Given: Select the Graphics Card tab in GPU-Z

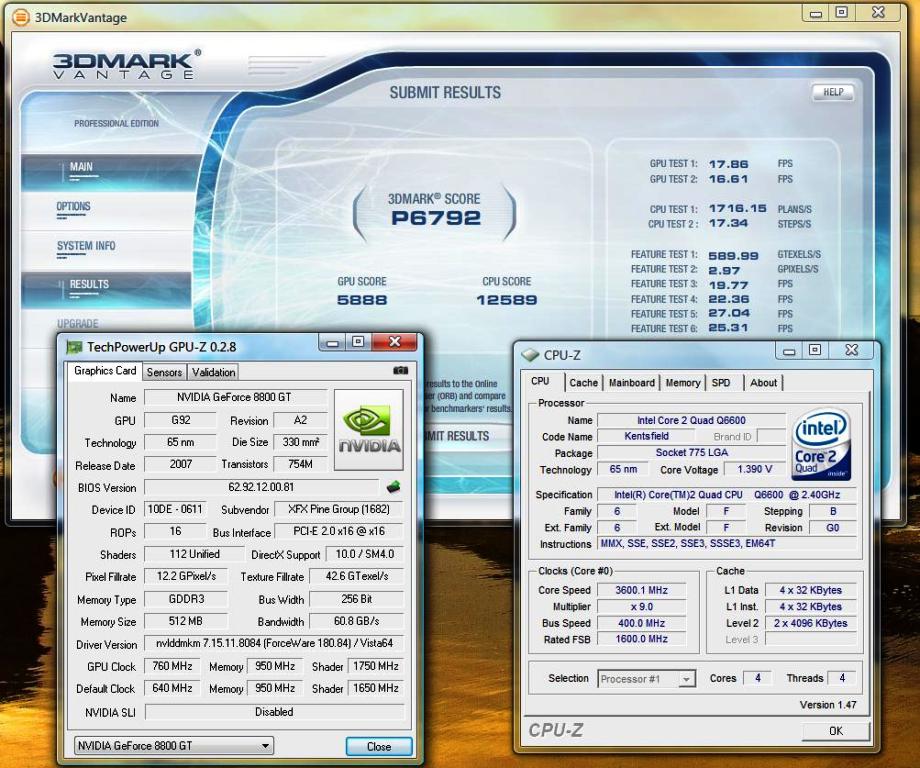Looking at the screenshot, I should click(x=105, y=371).
